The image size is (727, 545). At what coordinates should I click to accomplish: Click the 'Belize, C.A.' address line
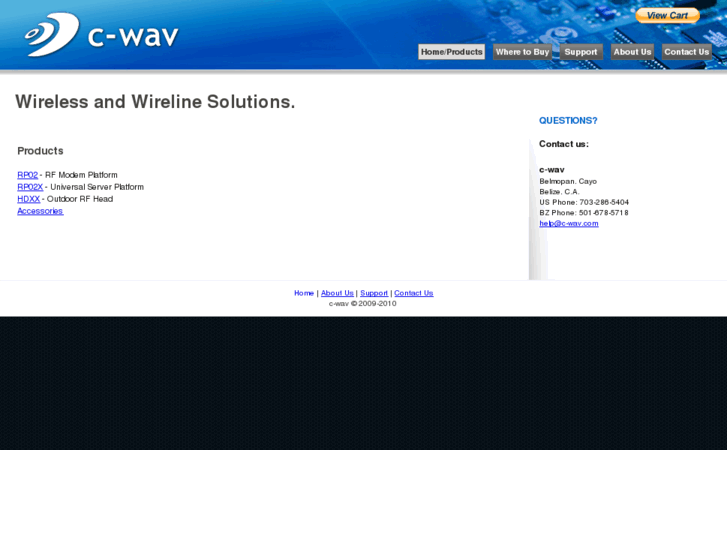pos(559,192)
